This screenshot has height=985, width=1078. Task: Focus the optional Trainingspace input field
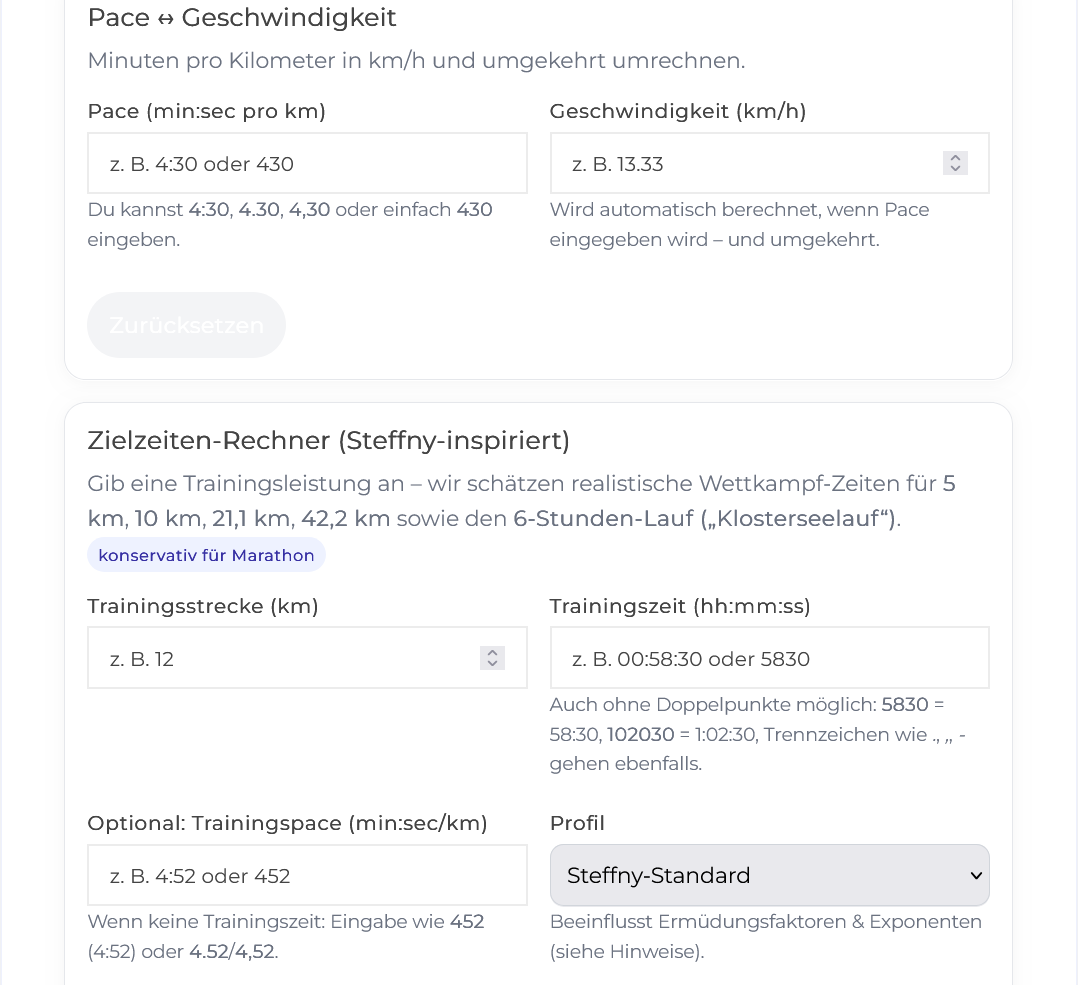(x=307, y=875)
